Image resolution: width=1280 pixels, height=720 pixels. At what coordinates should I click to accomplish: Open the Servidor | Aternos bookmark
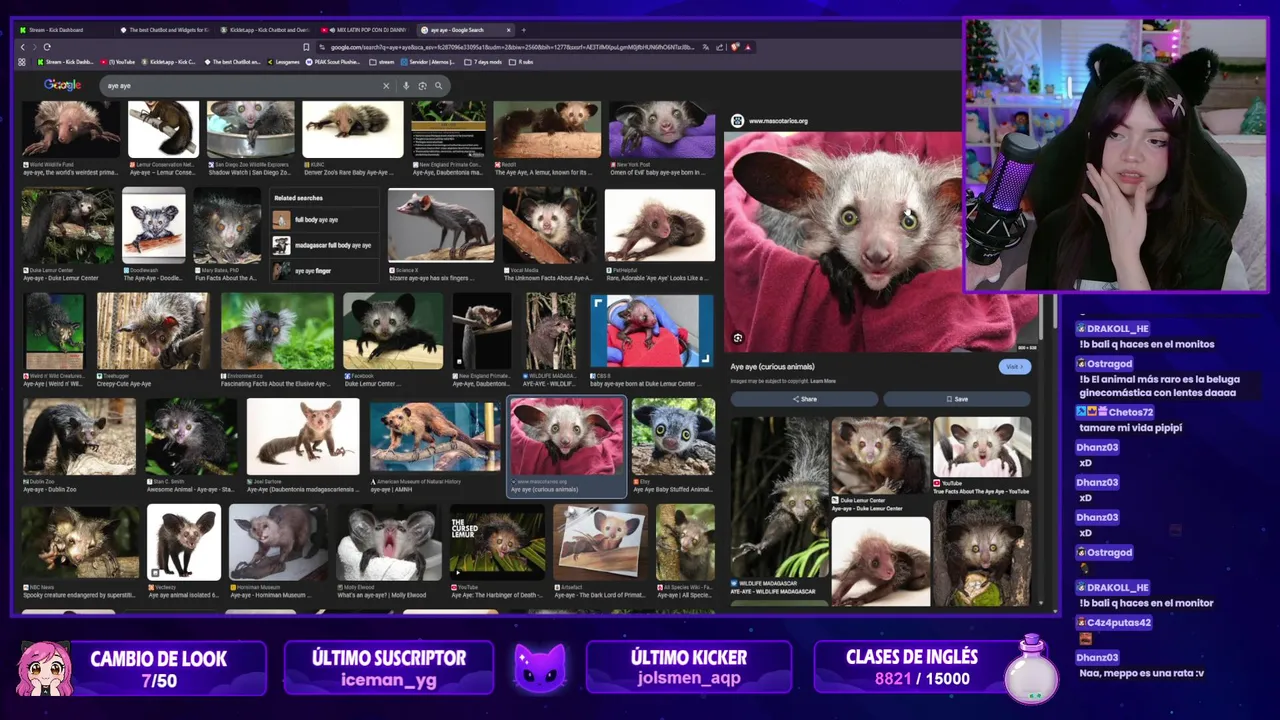(x=428, y=62)
